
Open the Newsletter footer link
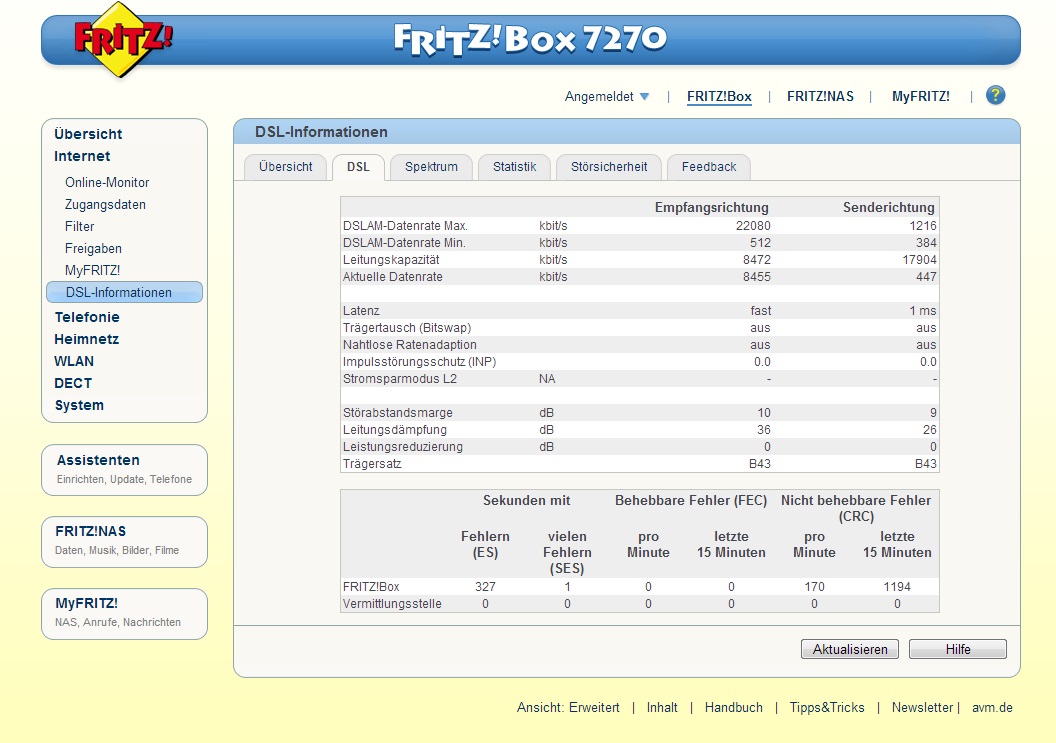pos(922,708)
